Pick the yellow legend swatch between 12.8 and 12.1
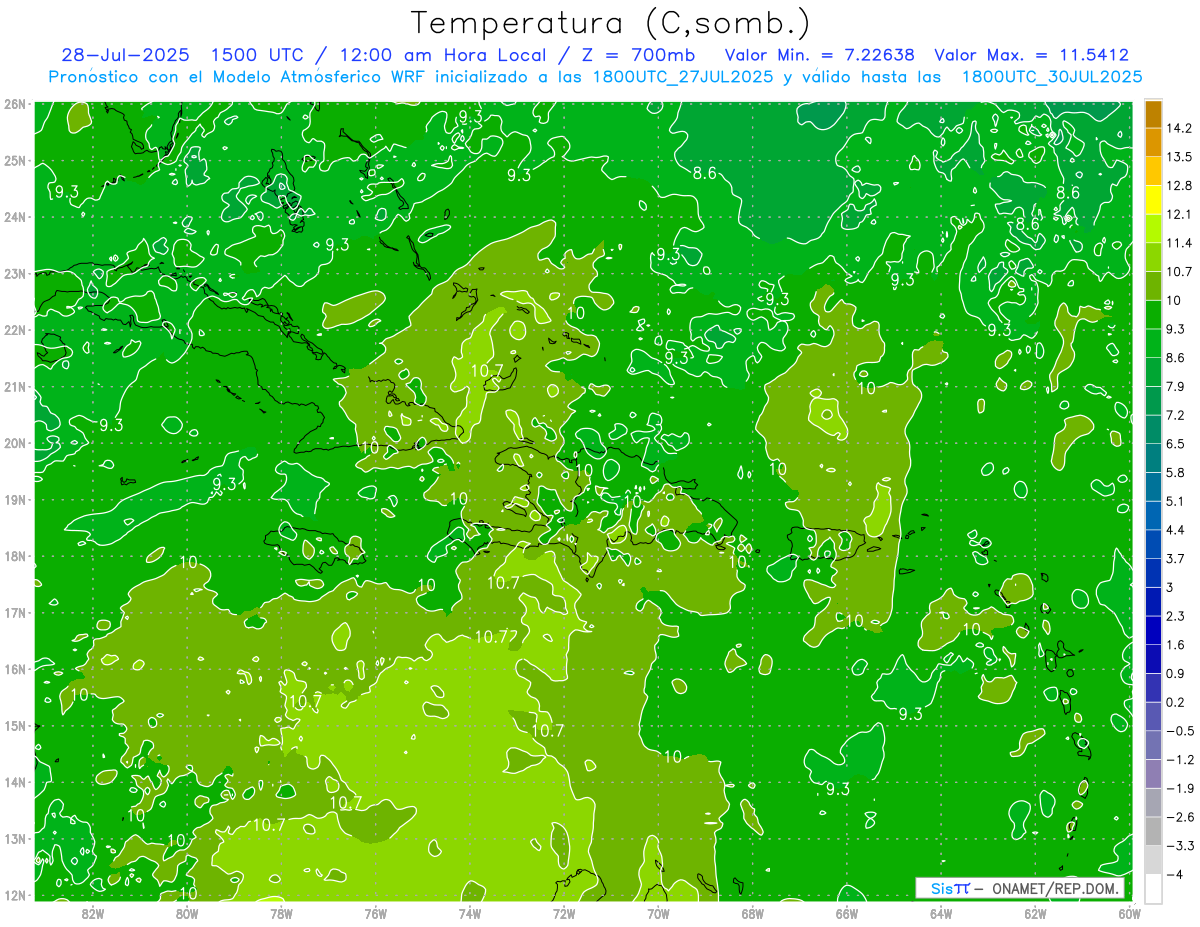Image resolution: width=1200 pixels, height=927 pixels. [1153, 200]
